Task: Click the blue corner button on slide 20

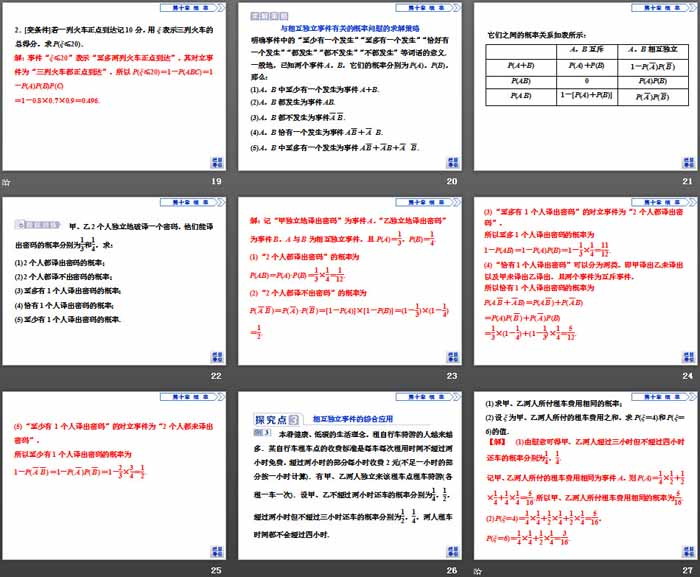Action: click(x=453, y=163)
